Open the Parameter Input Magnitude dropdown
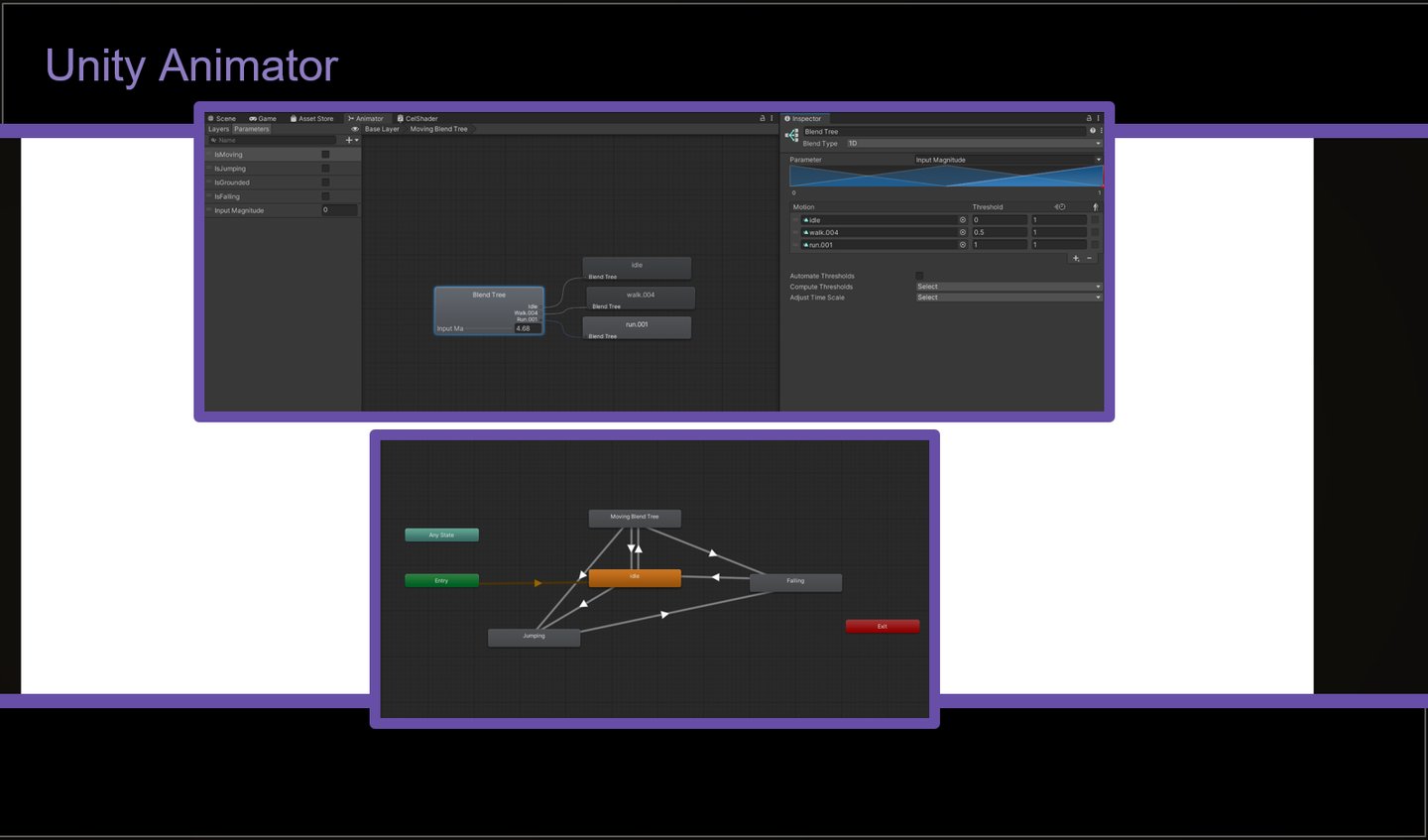Image resolution: width=1428 pixels, height=840 pixels. (1008, 160)
